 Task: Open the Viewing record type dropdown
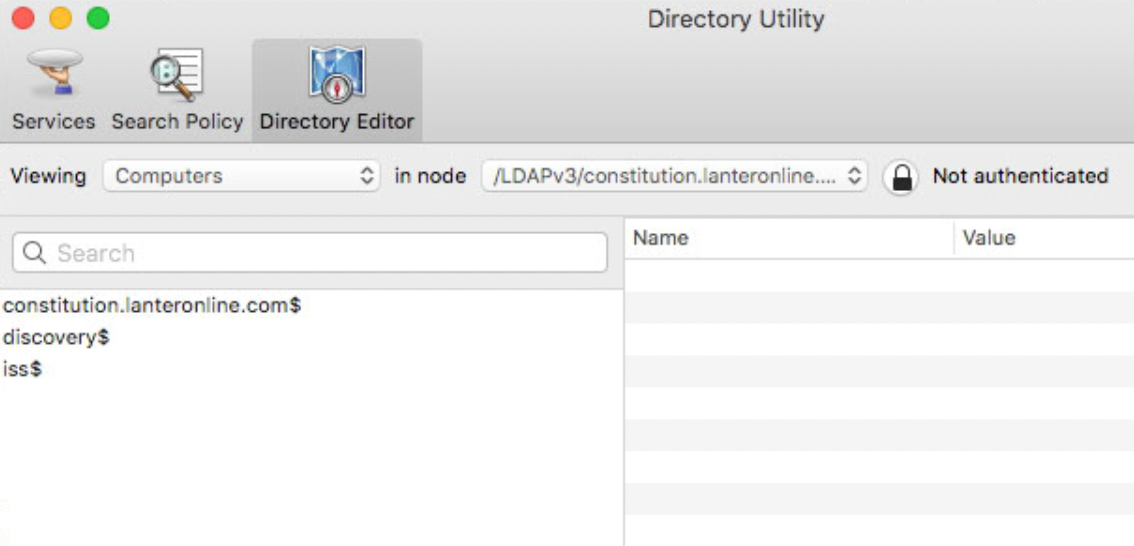(241, 176)
